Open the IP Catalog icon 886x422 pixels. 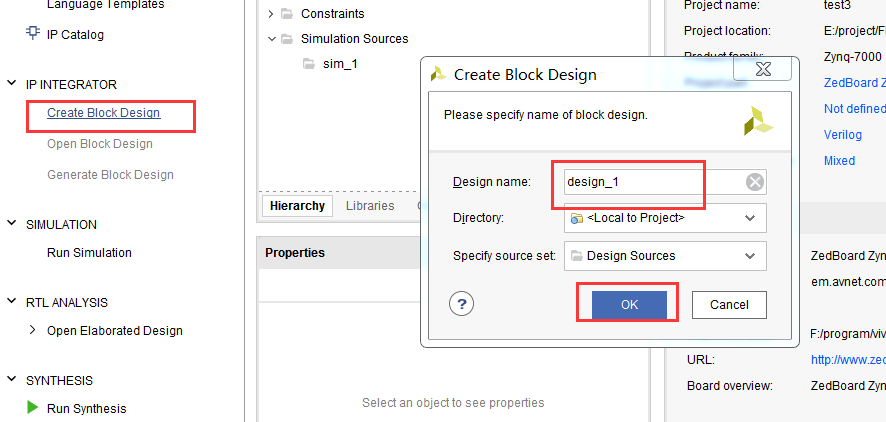tap(33, 34)
